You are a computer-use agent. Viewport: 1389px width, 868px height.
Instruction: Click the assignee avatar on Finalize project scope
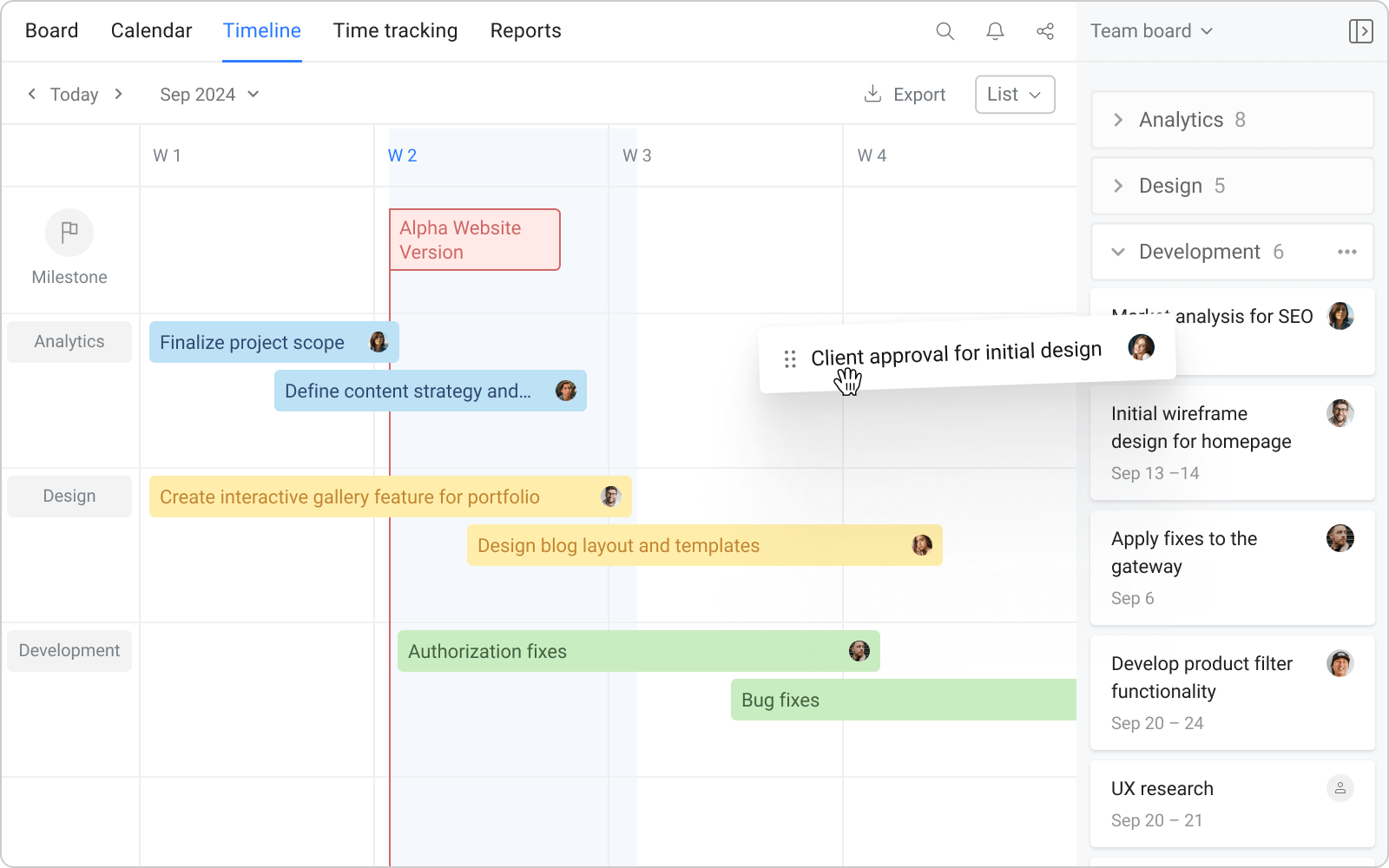click(379, 342)
